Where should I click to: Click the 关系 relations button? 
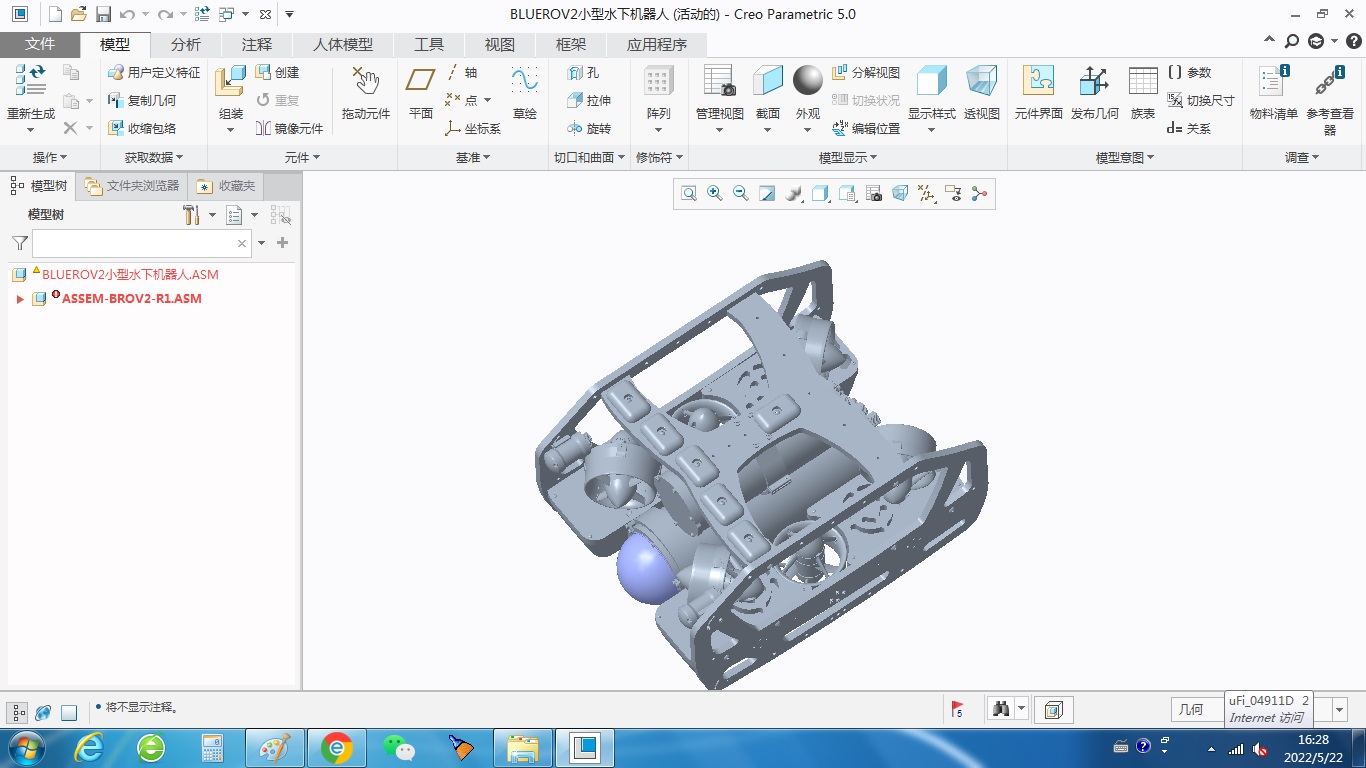click(x=1188, y=129)
